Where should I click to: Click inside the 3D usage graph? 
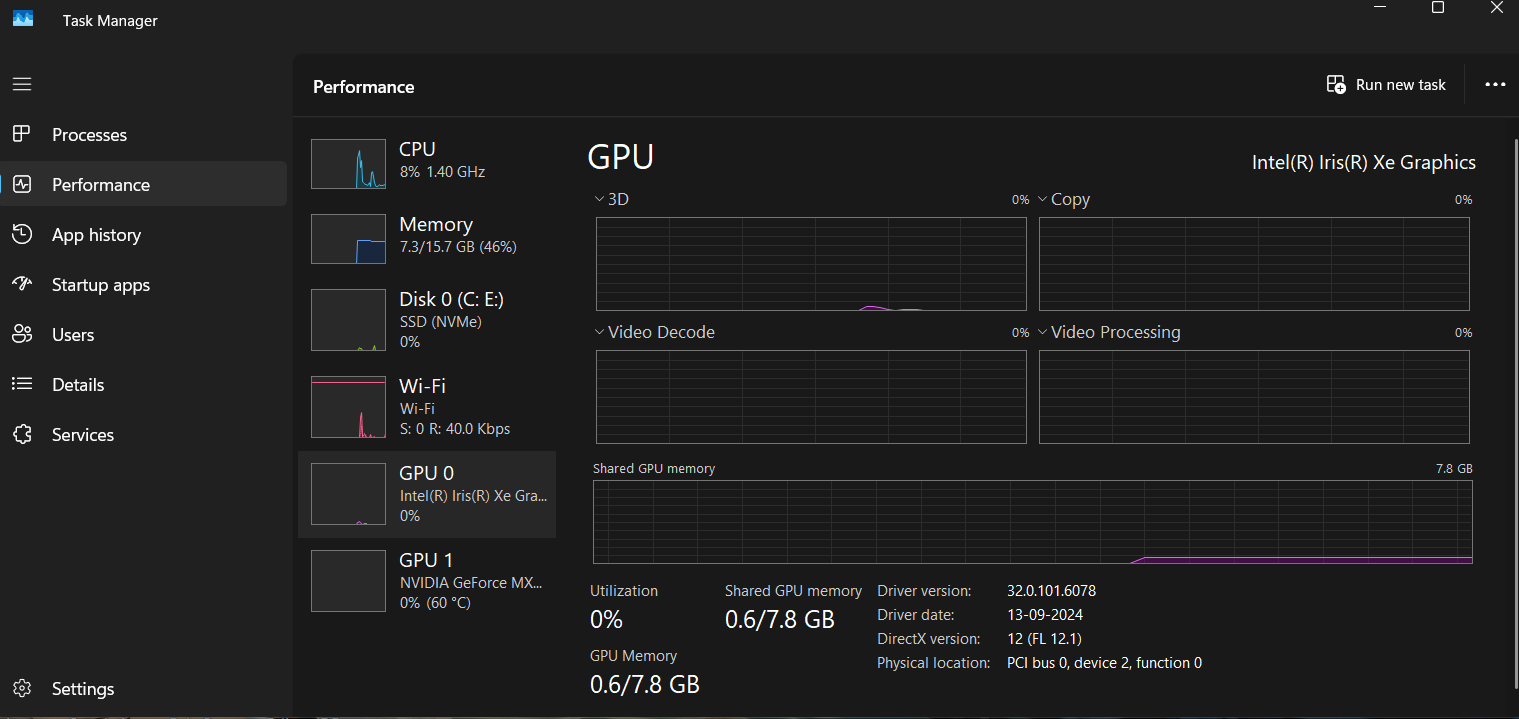coord(811,264)
